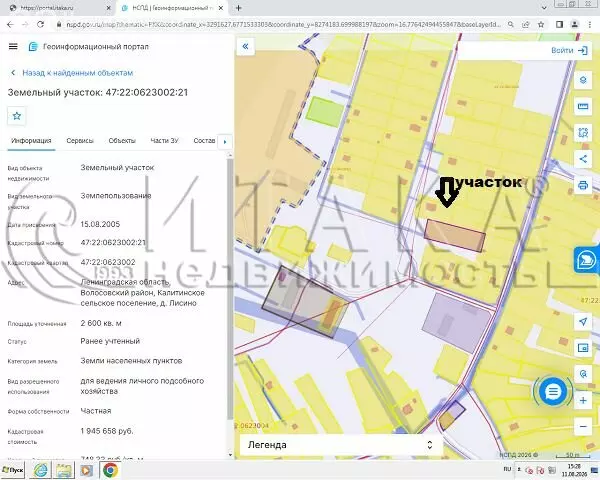The height and width of the screenshot is (480, 600).
Task: Zoom in the map with the plus button
Action: pyautogui.click(x=583, y=400)
